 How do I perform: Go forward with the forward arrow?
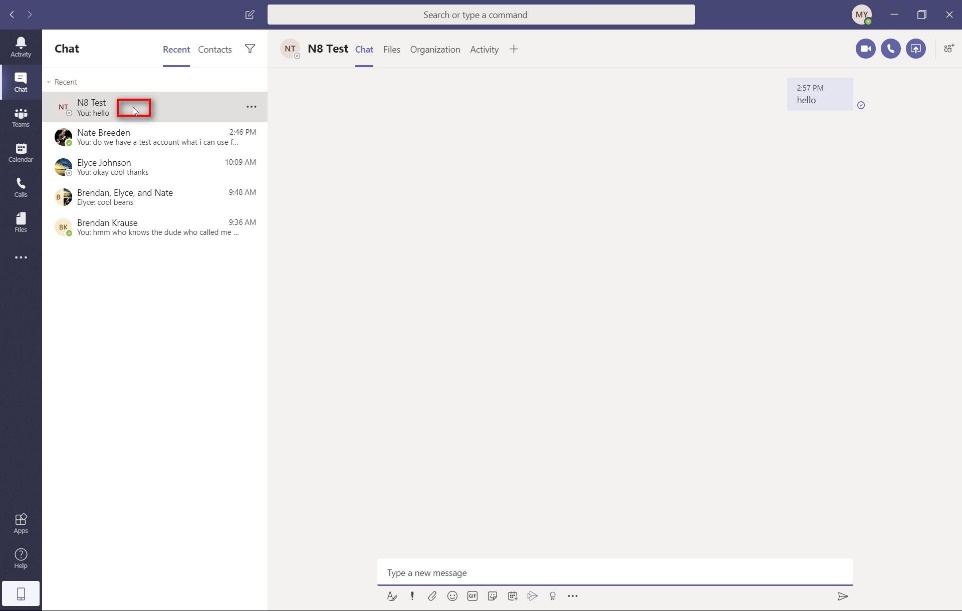[29, 14]
